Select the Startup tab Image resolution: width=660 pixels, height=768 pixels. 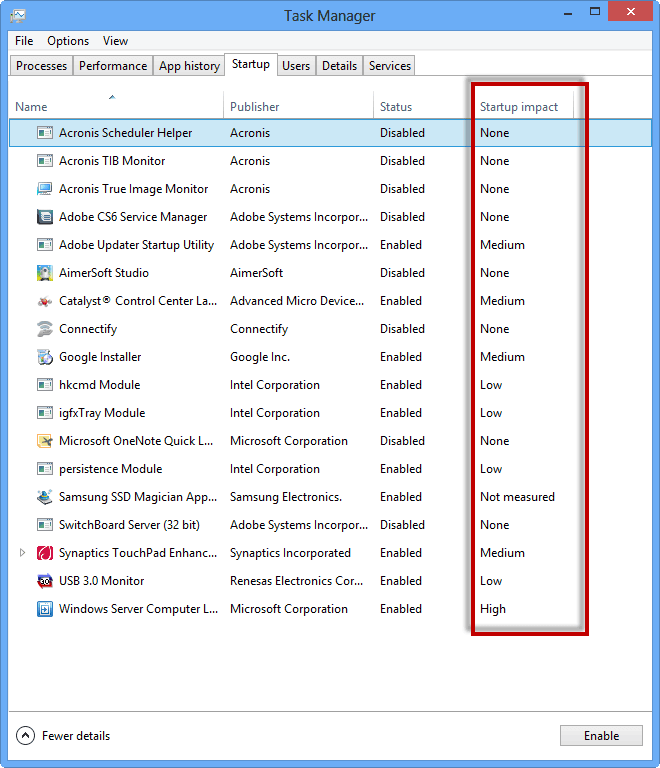251,64
